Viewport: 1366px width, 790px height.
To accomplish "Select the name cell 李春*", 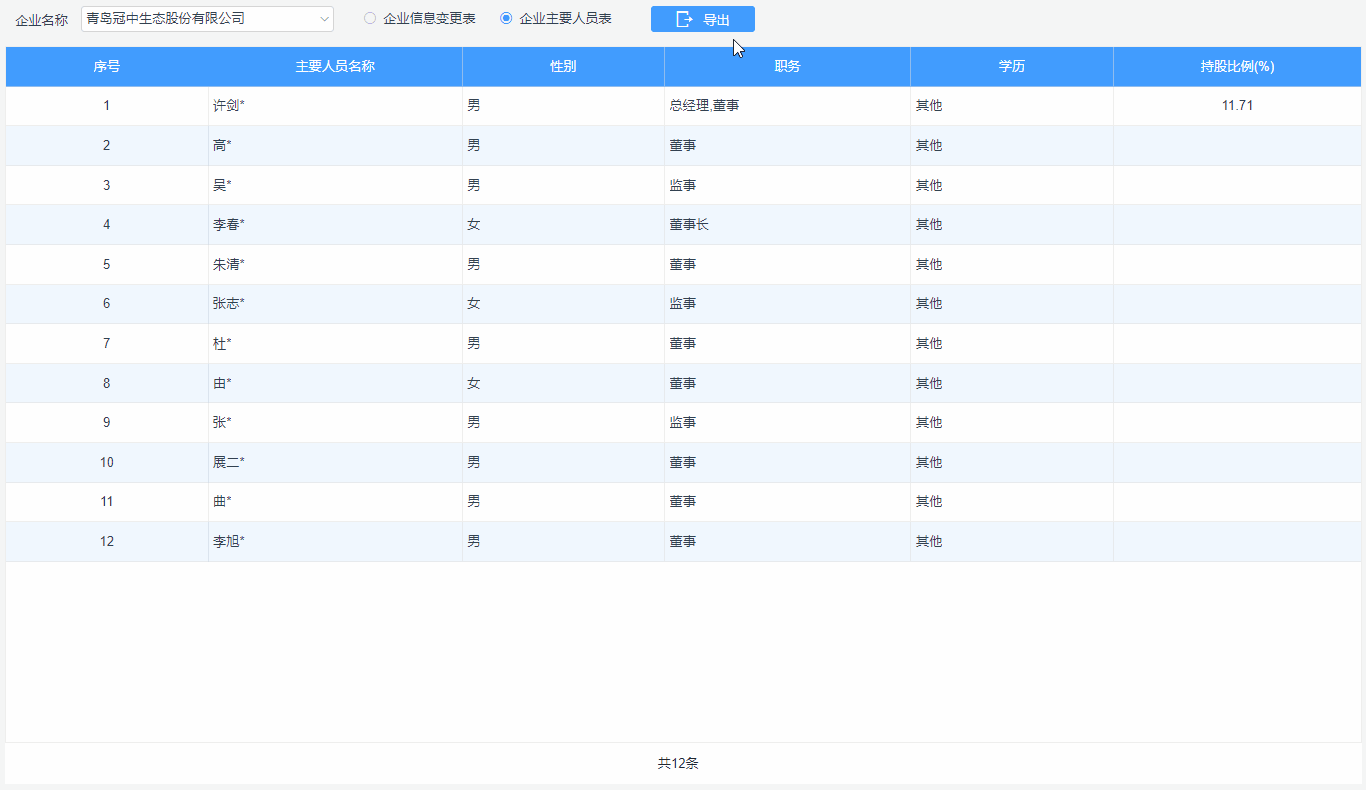I will tap(229, 225).
